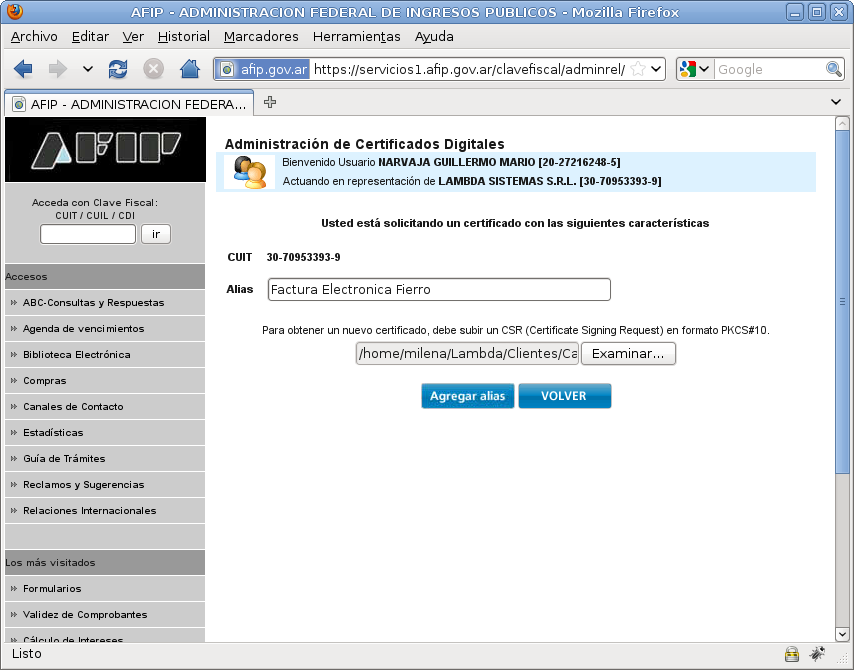Viewport: 854px width, 670px height.
Task: Select the AFIP - ADMINISTRACION FEDERA... tab
Action: (129, 103)
